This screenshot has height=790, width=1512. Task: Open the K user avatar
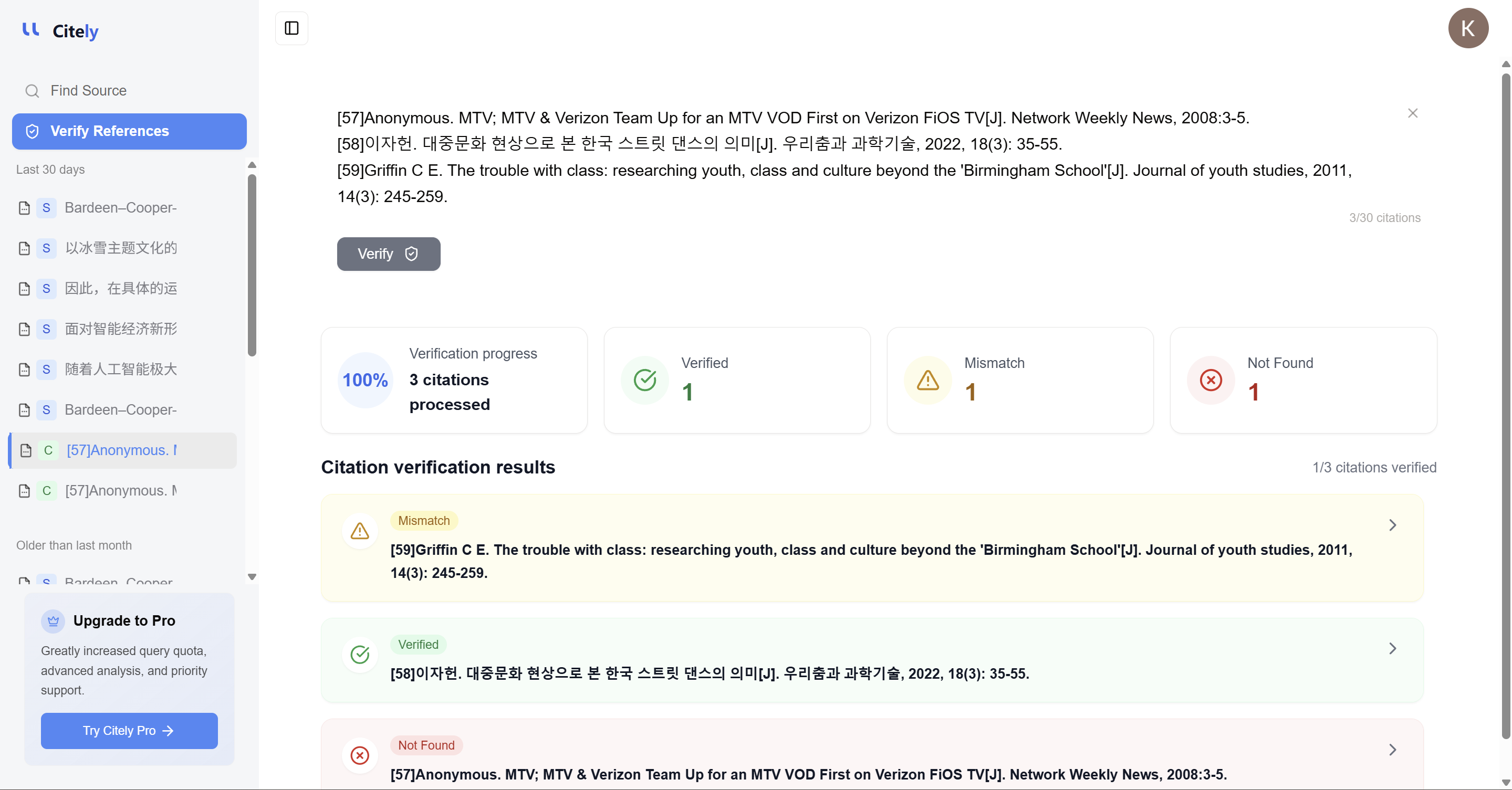point(1467,28)
